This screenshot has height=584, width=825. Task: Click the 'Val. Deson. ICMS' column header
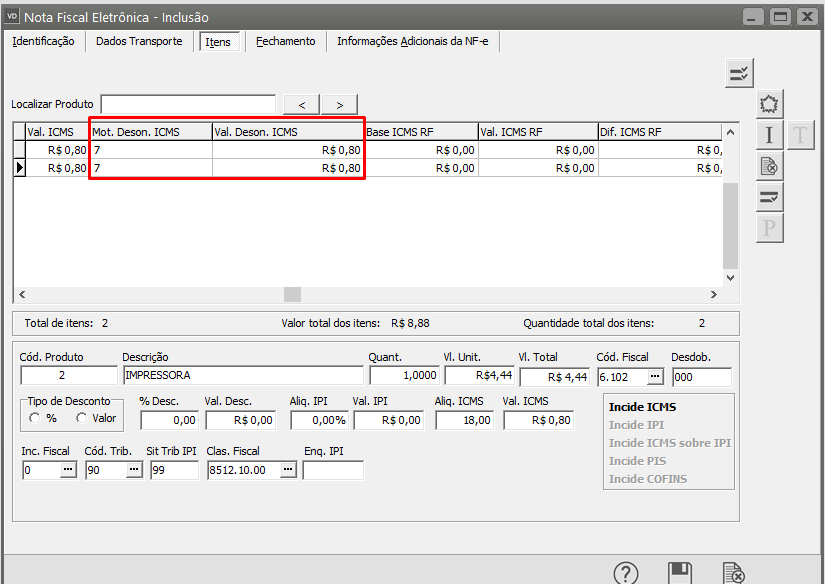288,132
